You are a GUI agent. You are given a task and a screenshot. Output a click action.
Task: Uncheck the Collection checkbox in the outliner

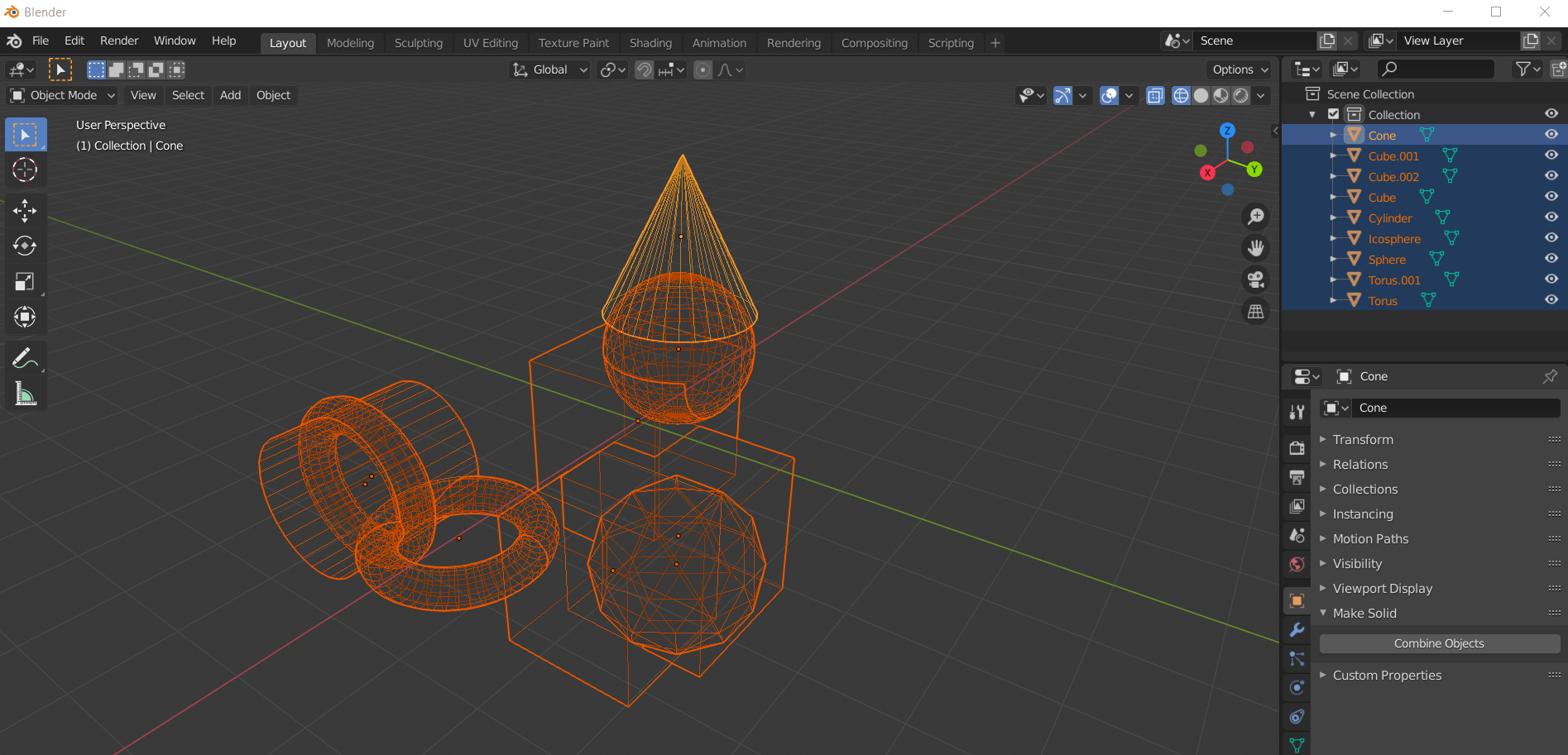point(1333,114)
